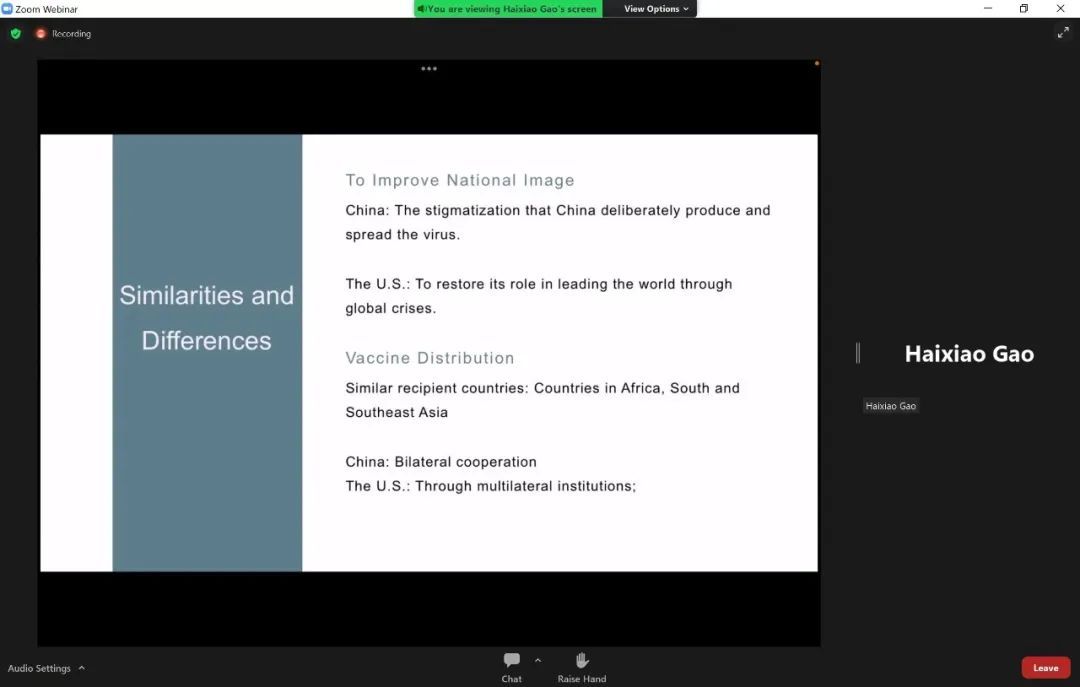Viewport: 1080px width, 687px height.
Task: Click the red Recording indicator icon
Action: pos(41,34)
